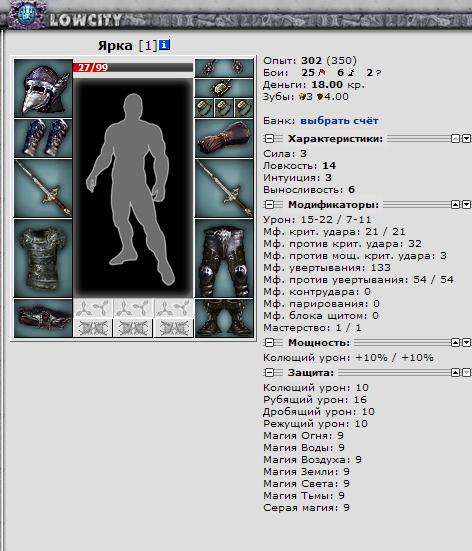The width and height of the screenshot is (472, 551).
Task: Collapse the Модификаторы section
Action: coord(269,205)
